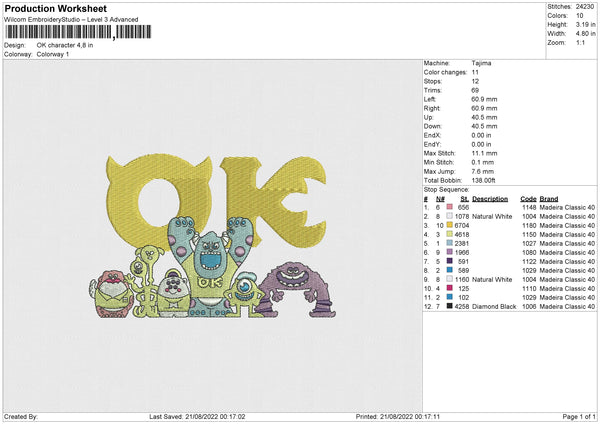Click thread code 1150 in row 4
The width and height of the screenshot is (600, 424).
click(x=529, y=235)
